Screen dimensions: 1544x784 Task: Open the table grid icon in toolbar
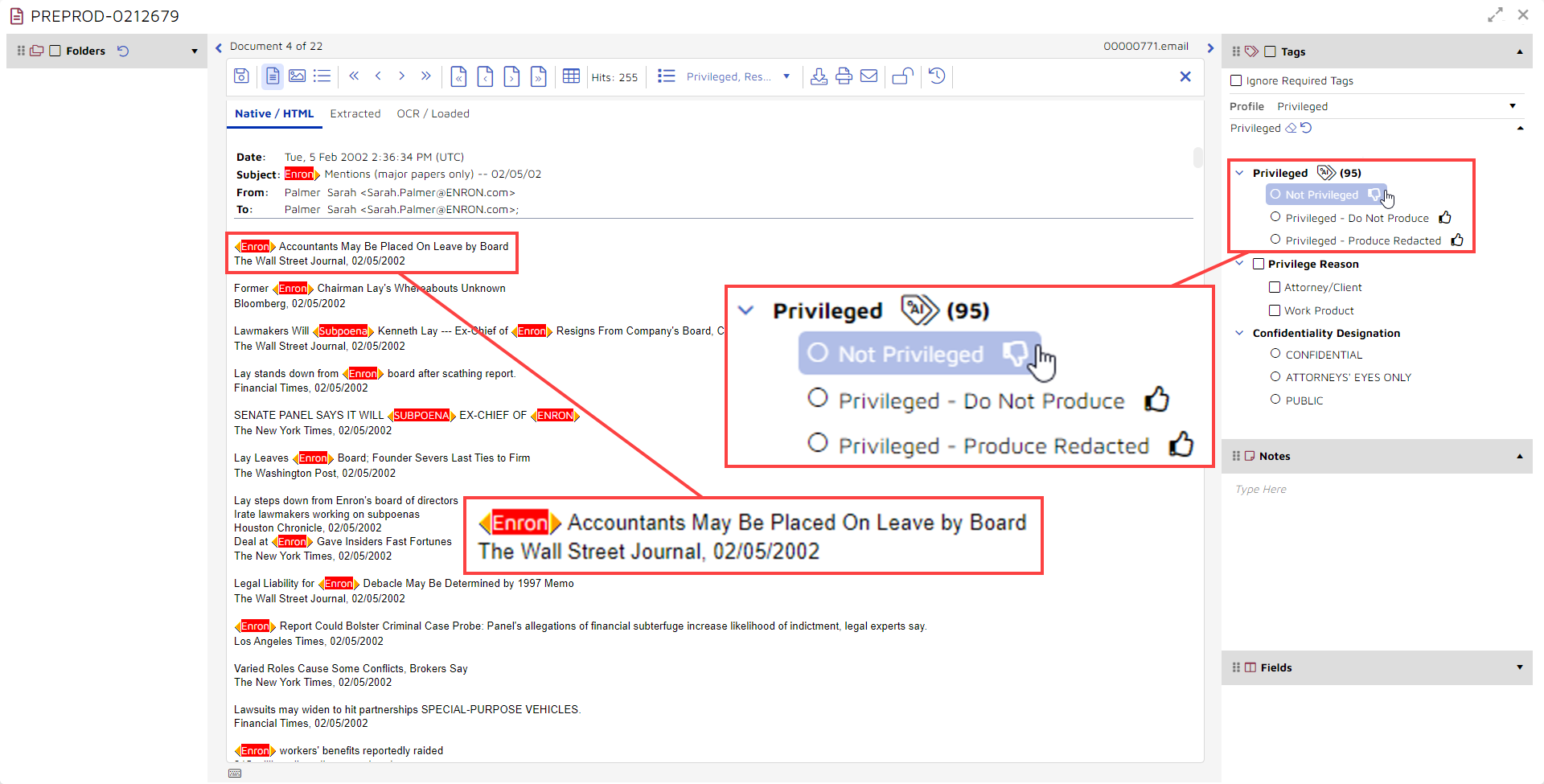[x=571, y=76]
